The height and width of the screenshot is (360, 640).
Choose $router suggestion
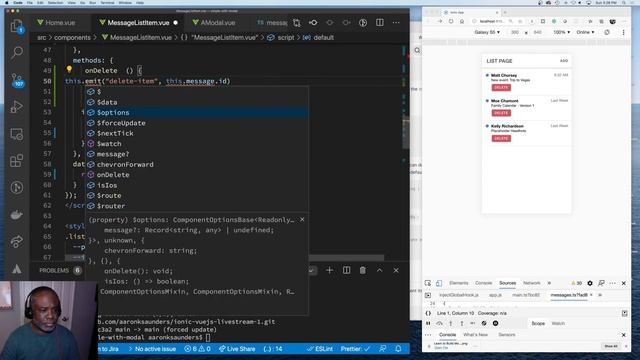[196, 206]
